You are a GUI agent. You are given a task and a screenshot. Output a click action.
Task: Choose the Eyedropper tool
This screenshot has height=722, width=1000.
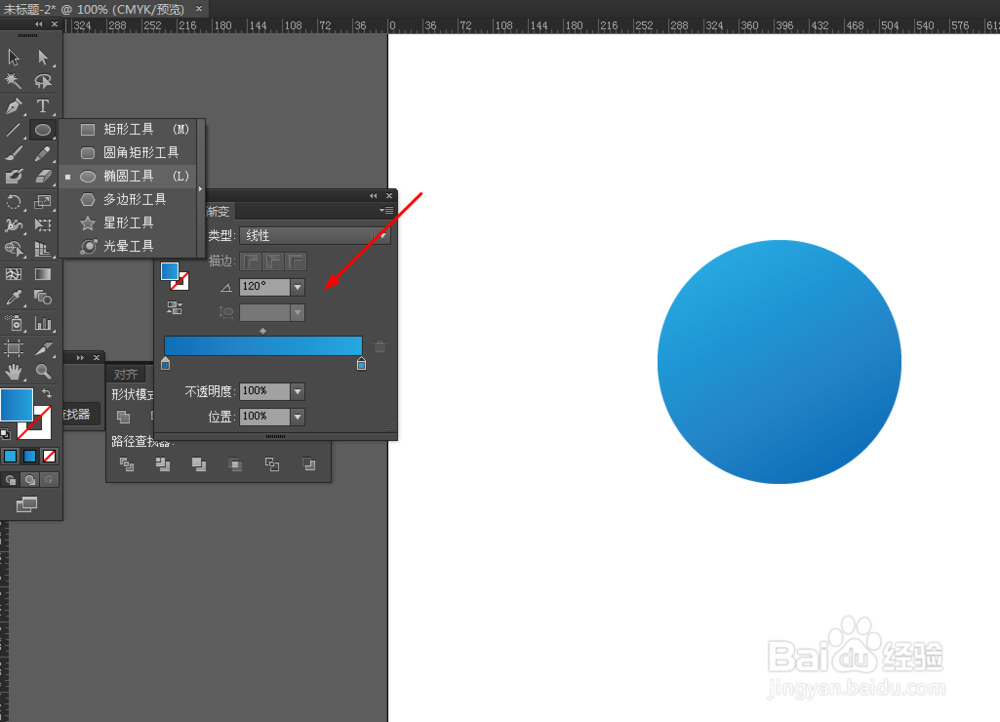[13, 297]
